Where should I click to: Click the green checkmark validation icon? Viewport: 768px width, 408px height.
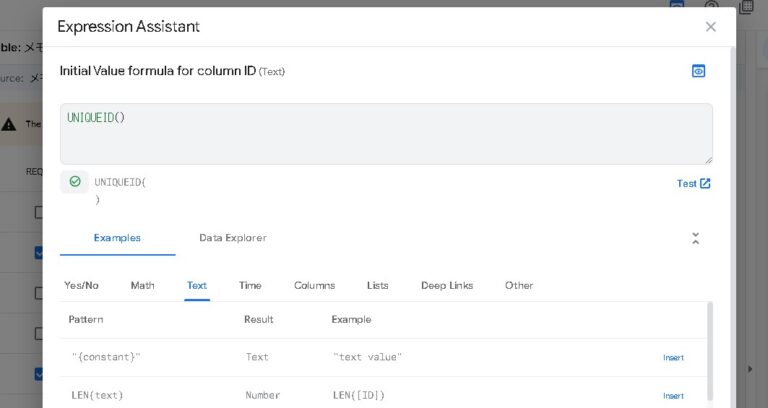[74, 182]
